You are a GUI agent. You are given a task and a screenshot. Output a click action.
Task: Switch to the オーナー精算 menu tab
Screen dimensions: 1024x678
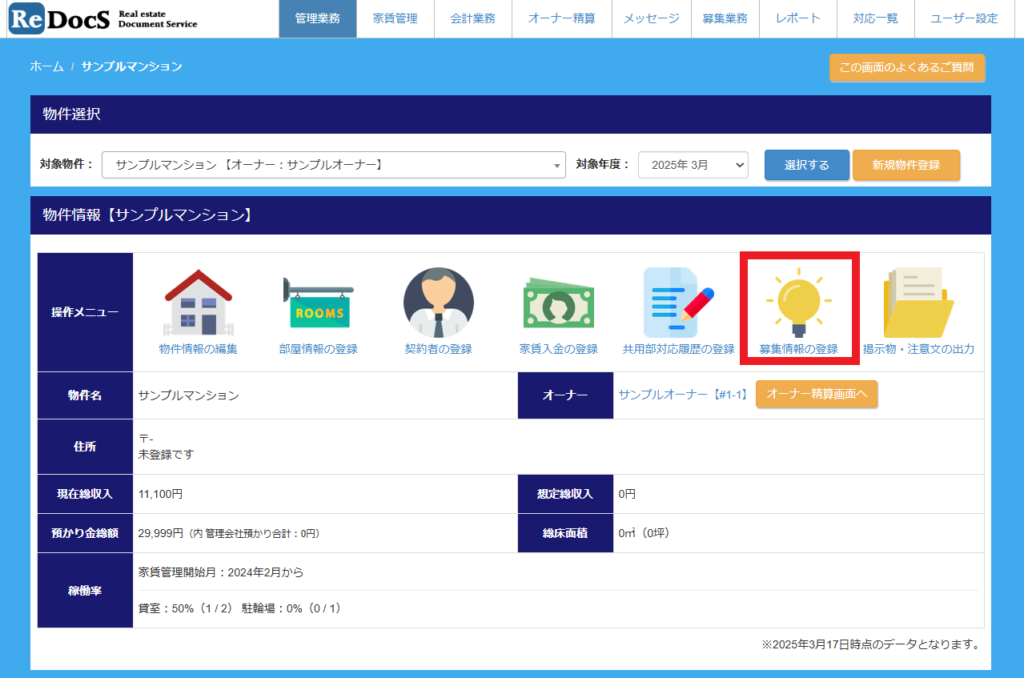tap(561, 19)
